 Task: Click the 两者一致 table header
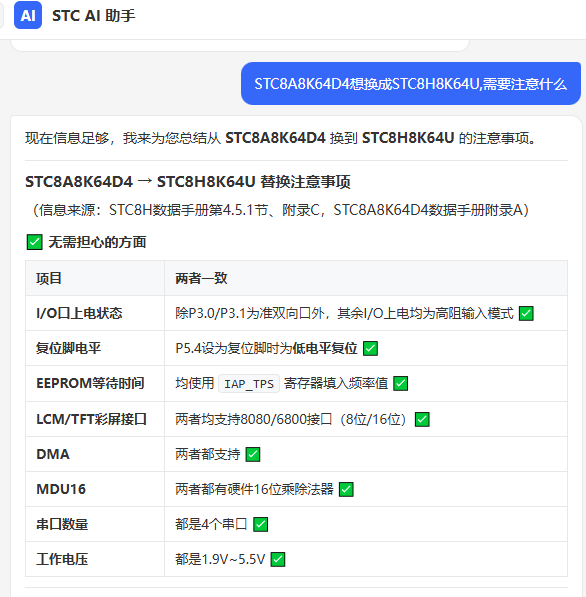pos(201,278)
